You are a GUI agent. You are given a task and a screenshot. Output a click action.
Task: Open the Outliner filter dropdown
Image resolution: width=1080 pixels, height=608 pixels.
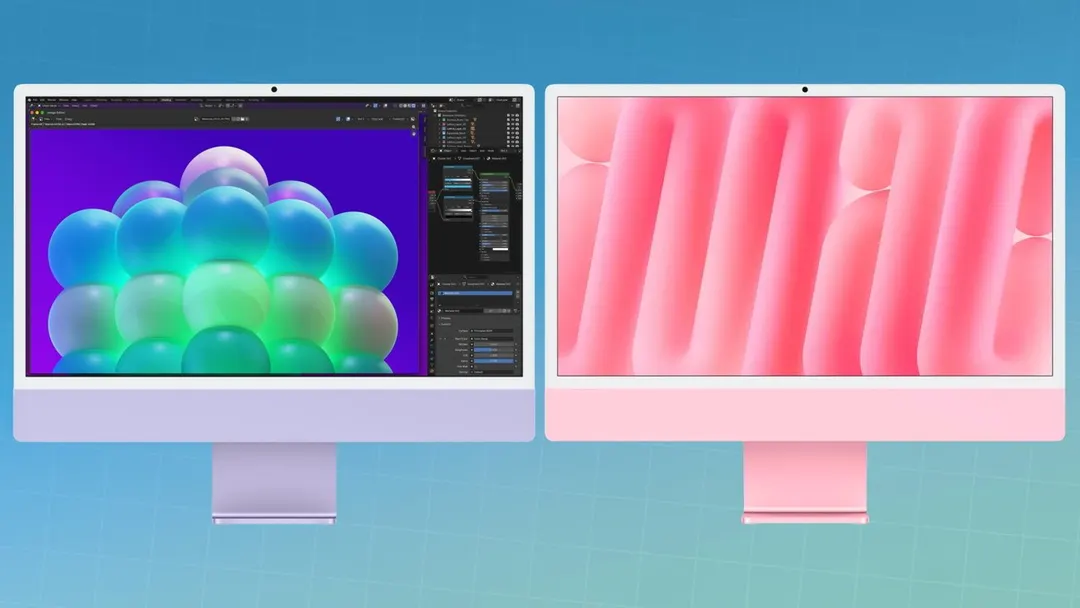(x=512, y=106)
